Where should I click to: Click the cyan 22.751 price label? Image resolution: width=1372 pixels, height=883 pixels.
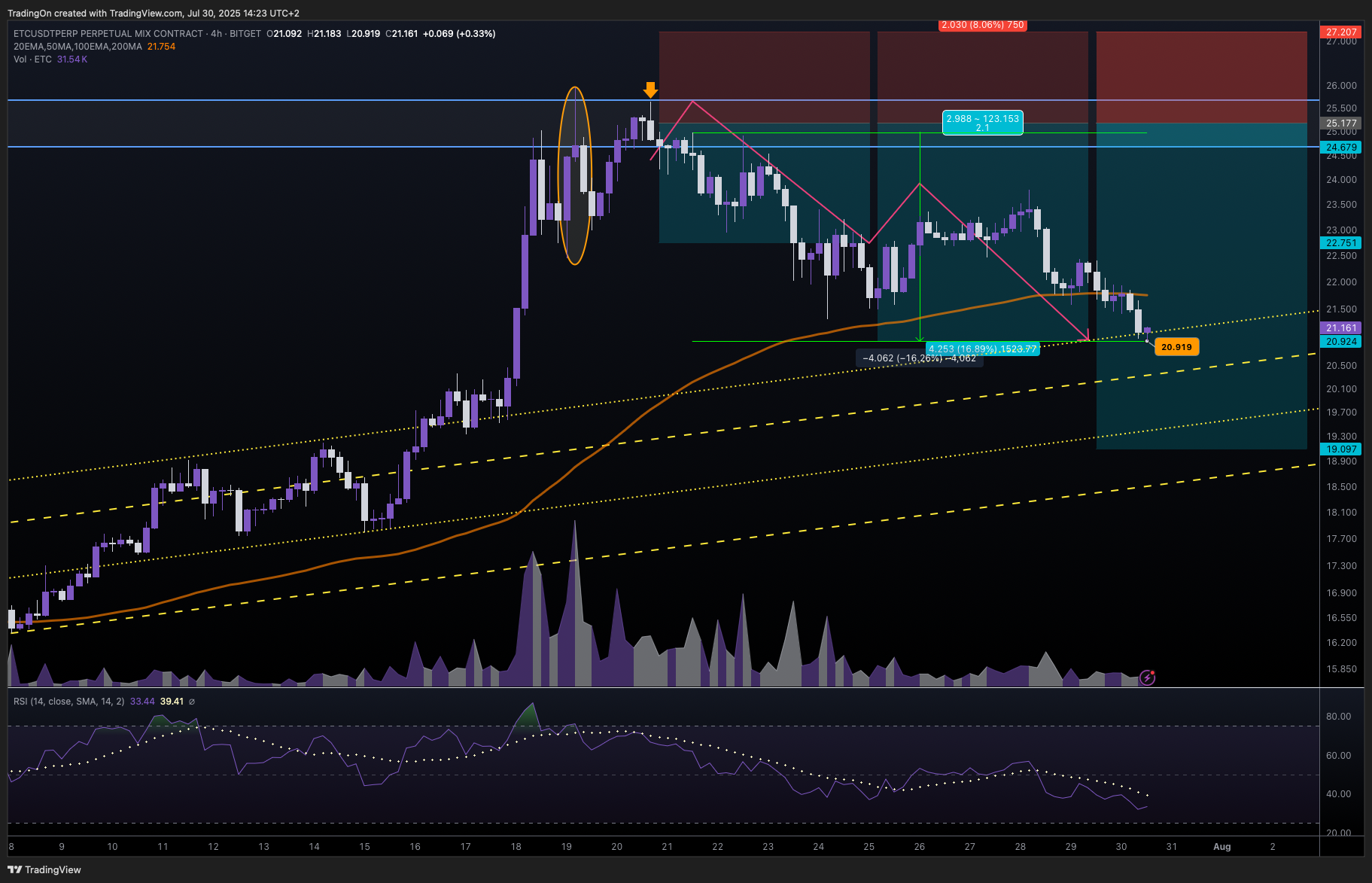[x=1342, y=243]
